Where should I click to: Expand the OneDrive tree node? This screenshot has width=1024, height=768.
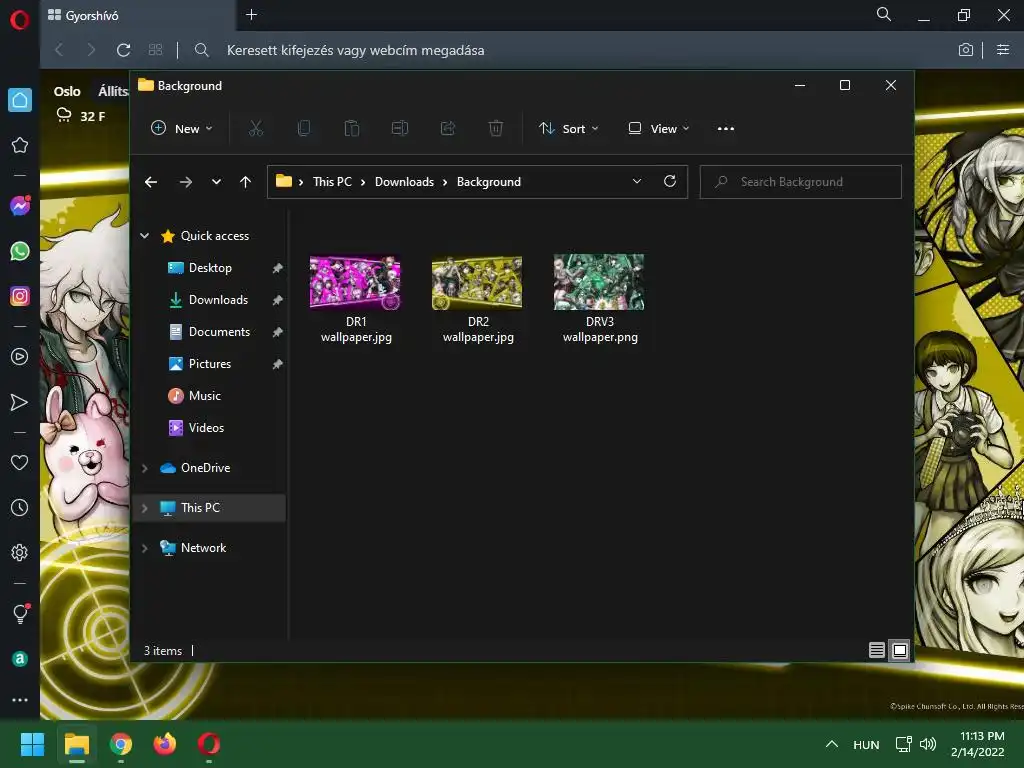click(x=145, y=468)
